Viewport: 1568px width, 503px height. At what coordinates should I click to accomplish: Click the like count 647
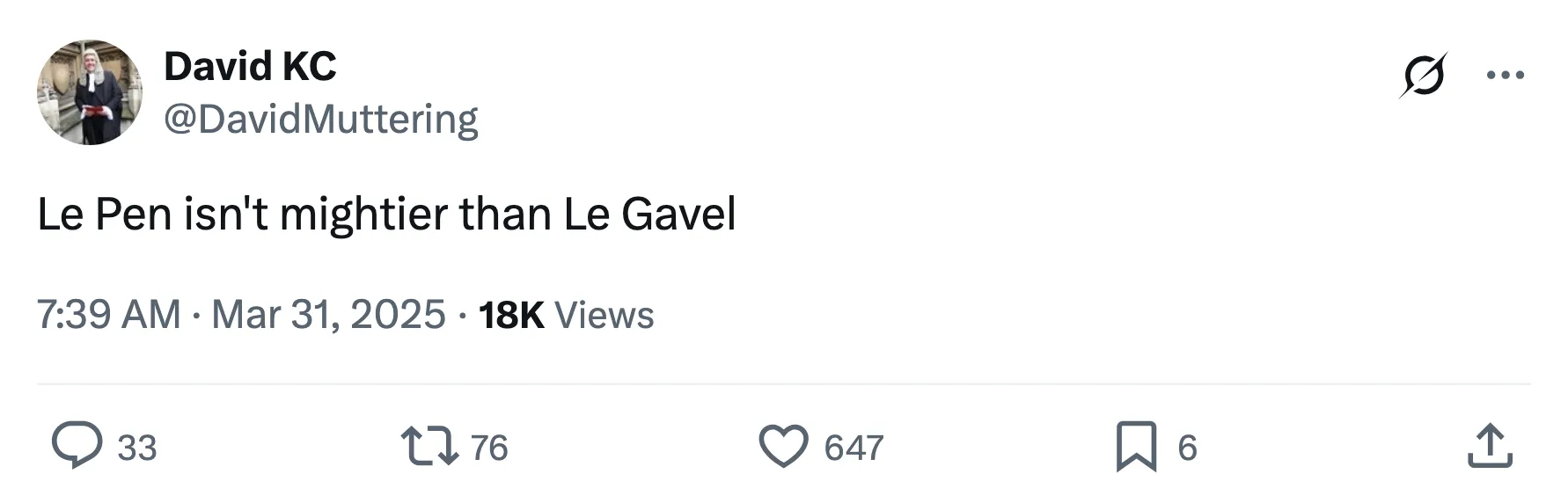854,448
